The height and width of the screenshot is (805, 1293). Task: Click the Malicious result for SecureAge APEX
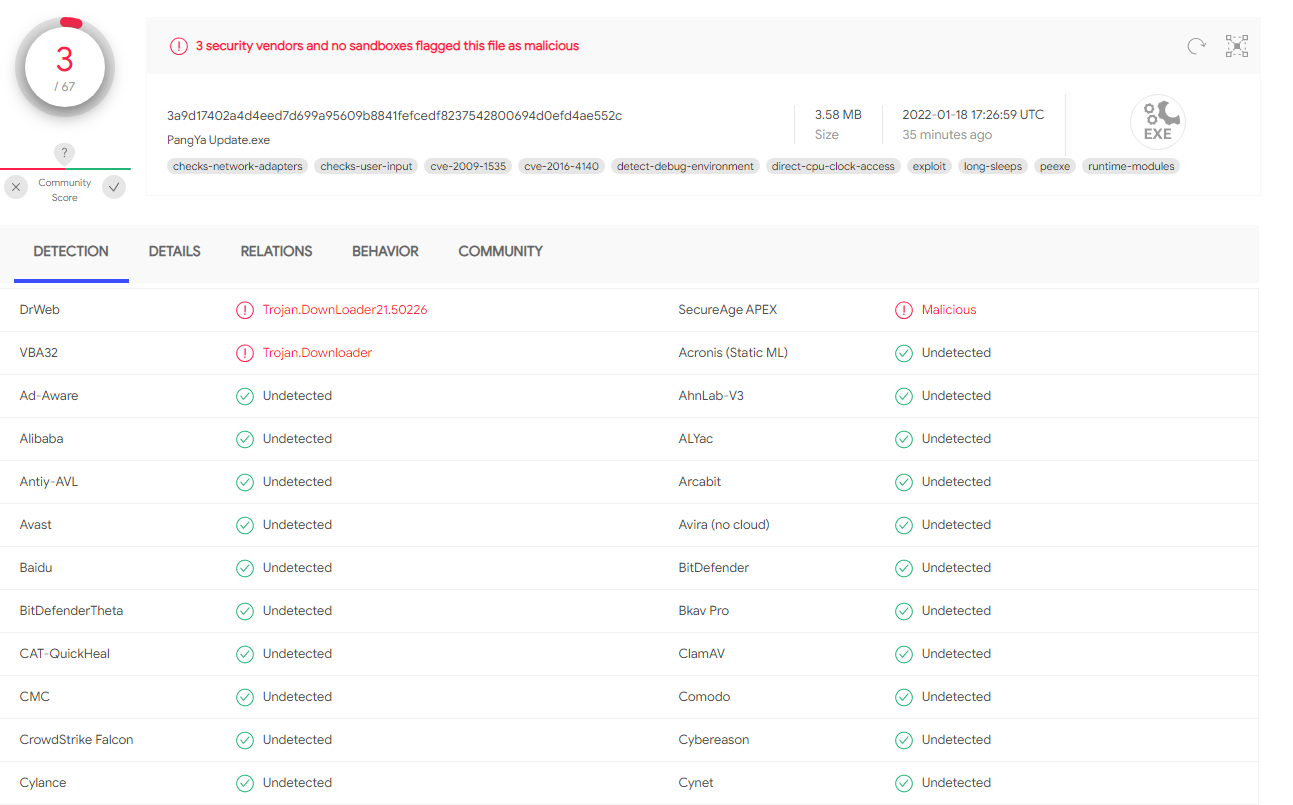tap(949, 310)
